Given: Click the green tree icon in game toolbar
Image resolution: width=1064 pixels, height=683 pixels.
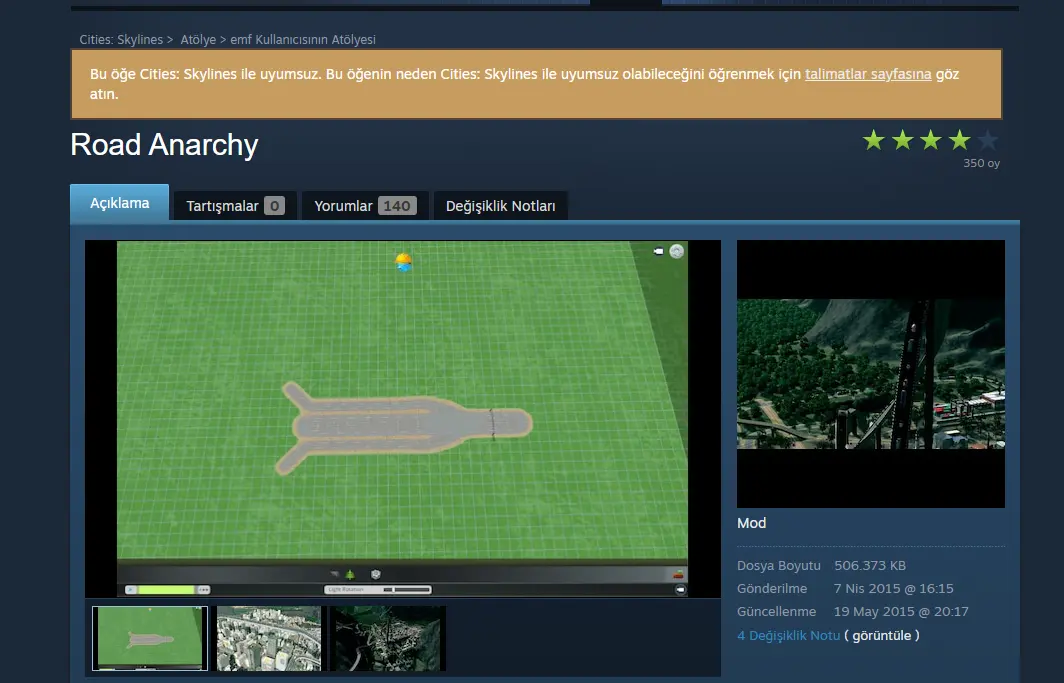Looking at the screenshot, I should (x=350, y=574).
